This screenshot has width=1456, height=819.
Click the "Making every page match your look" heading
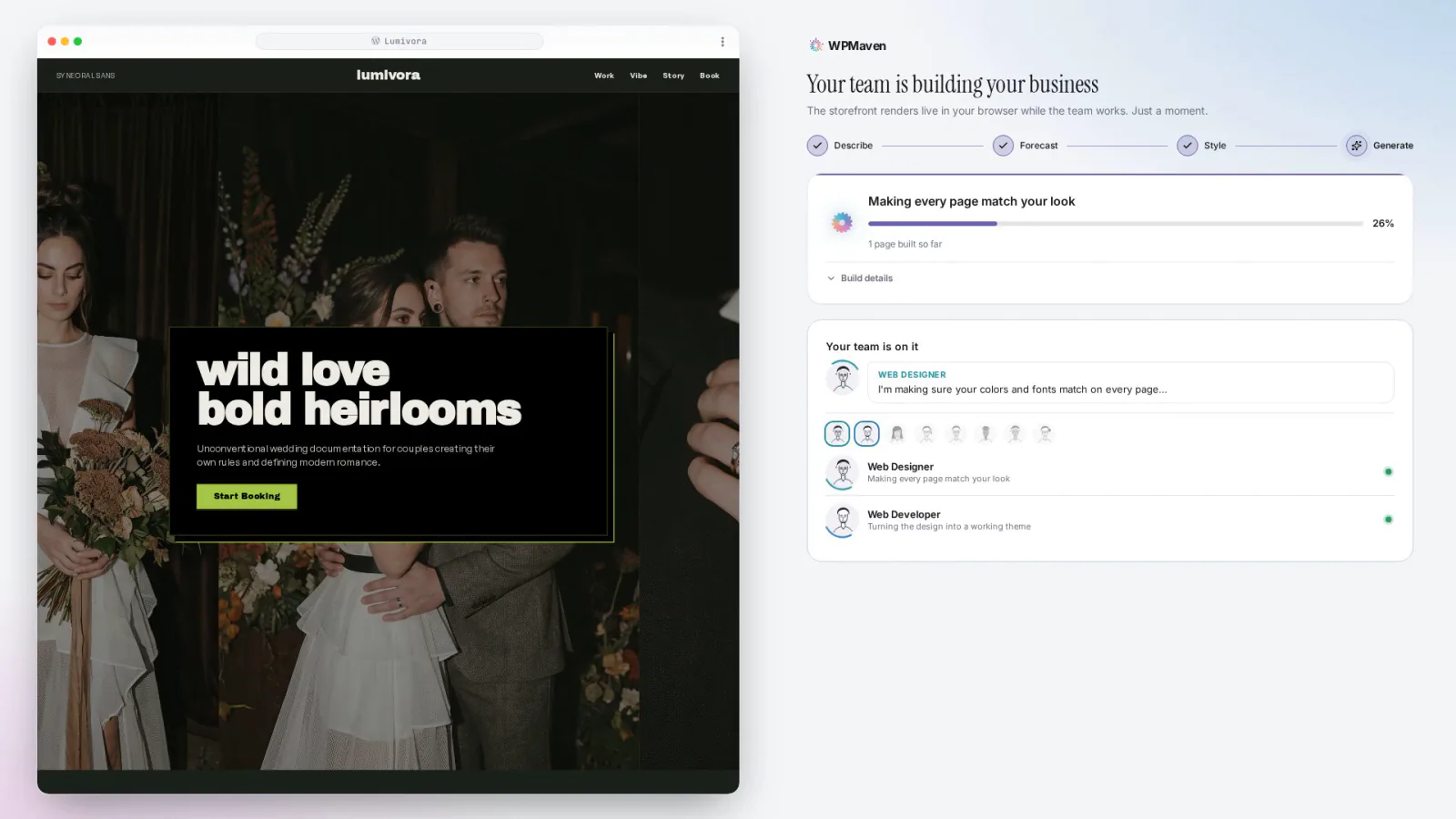[971, 201]
